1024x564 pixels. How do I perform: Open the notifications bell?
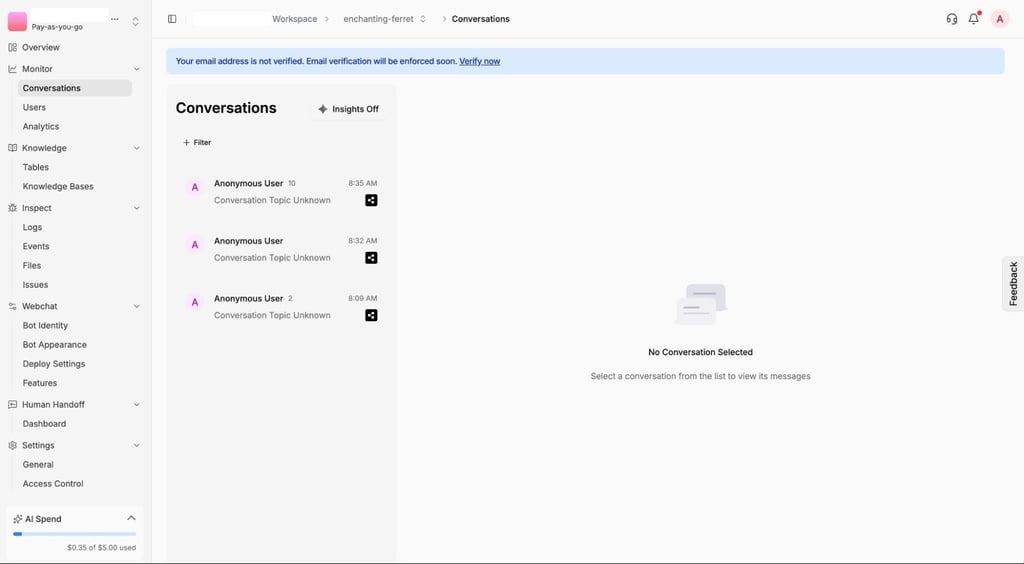(x=974, y=18)
